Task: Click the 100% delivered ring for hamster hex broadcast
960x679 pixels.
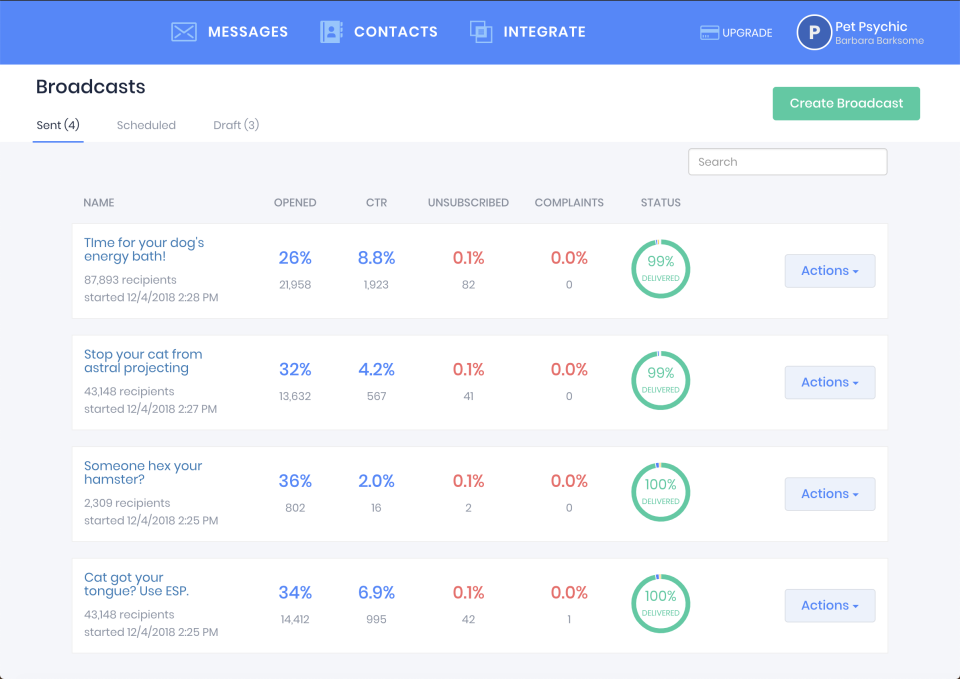Action: pyautogui.click(x=660, y=492)
